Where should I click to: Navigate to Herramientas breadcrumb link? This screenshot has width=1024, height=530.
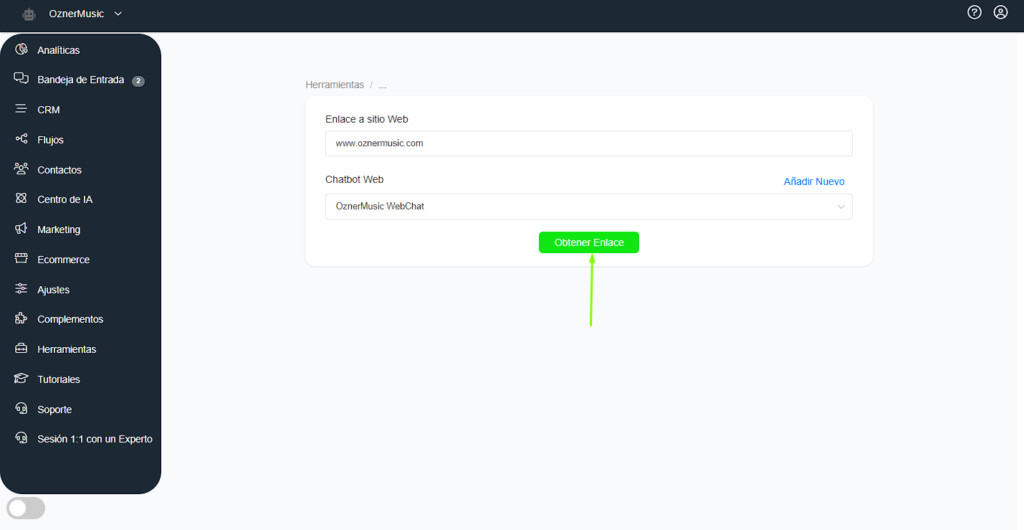point(334,85)
